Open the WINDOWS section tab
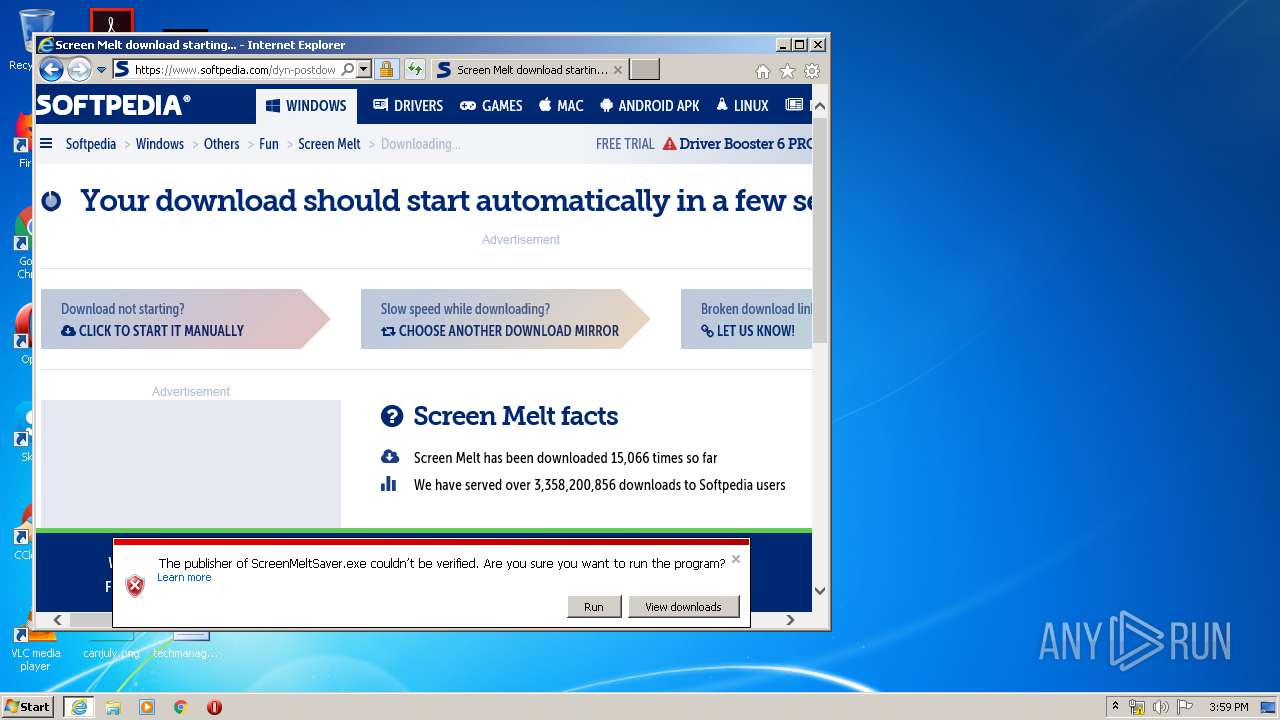Viewport: 1280px width, 720px height. 306,106
